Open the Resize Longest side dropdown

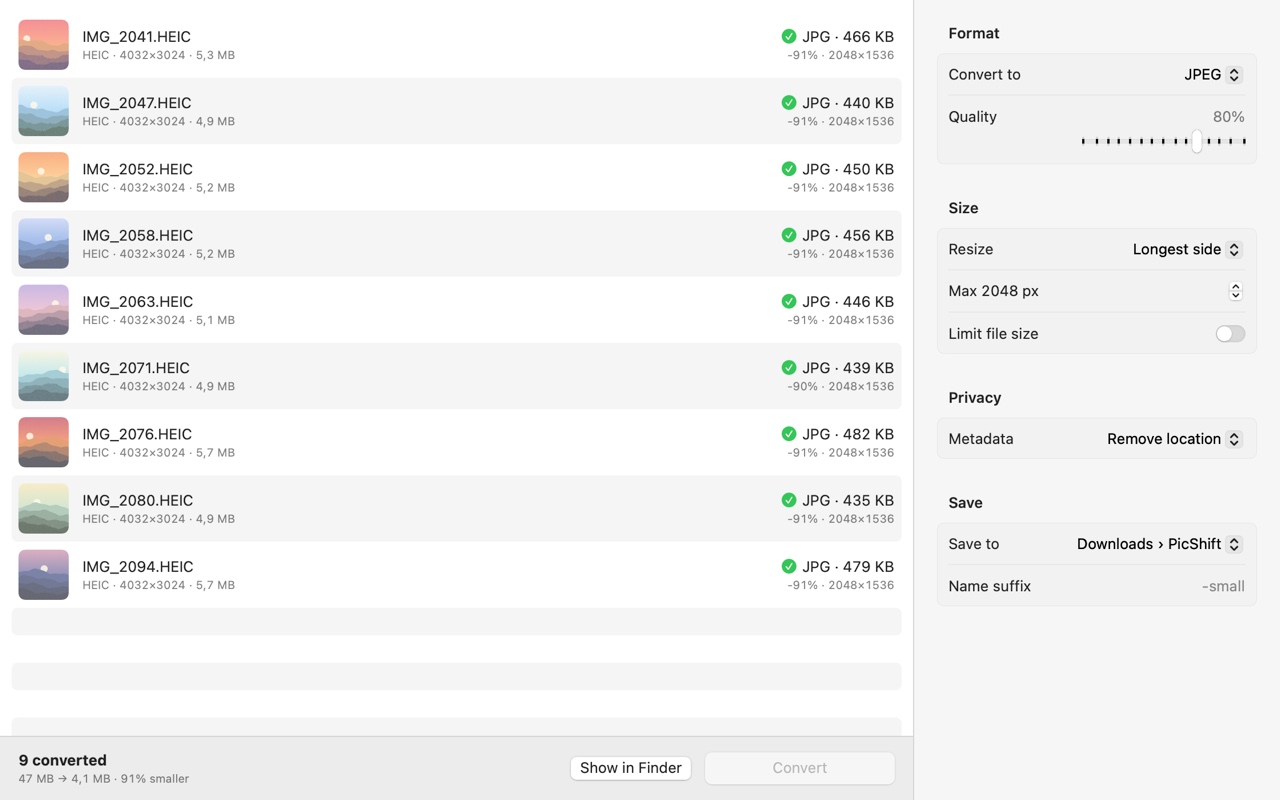1187,250
